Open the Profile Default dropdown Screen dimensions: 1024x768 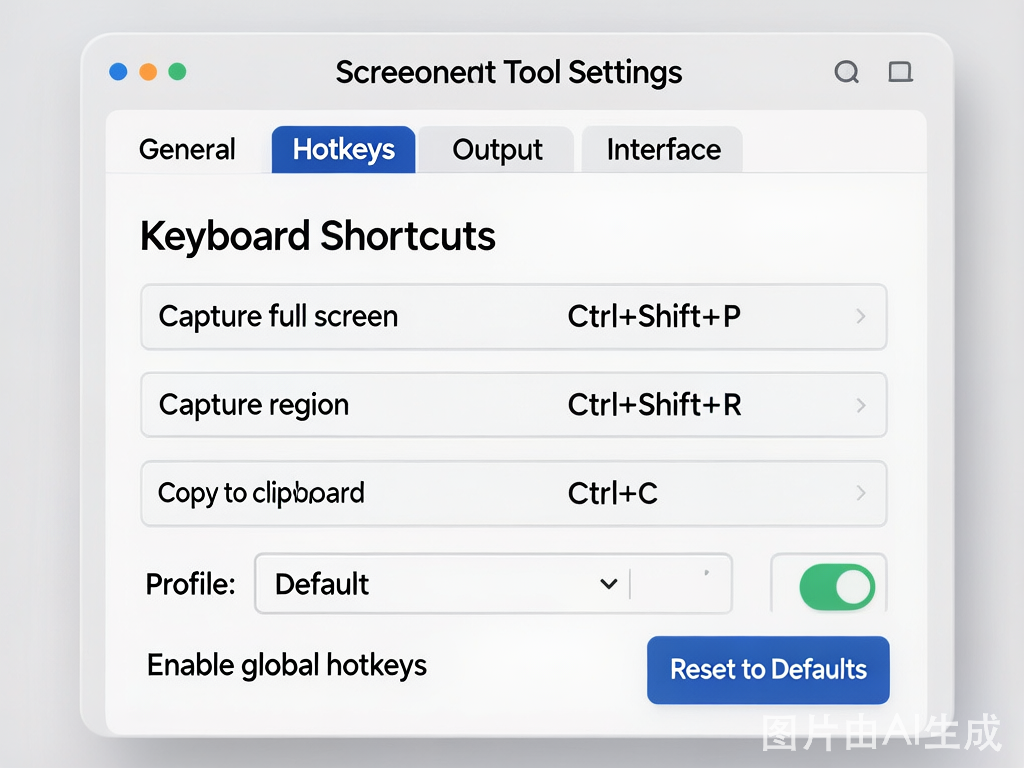pyautogui.click(x=494, y=584)
